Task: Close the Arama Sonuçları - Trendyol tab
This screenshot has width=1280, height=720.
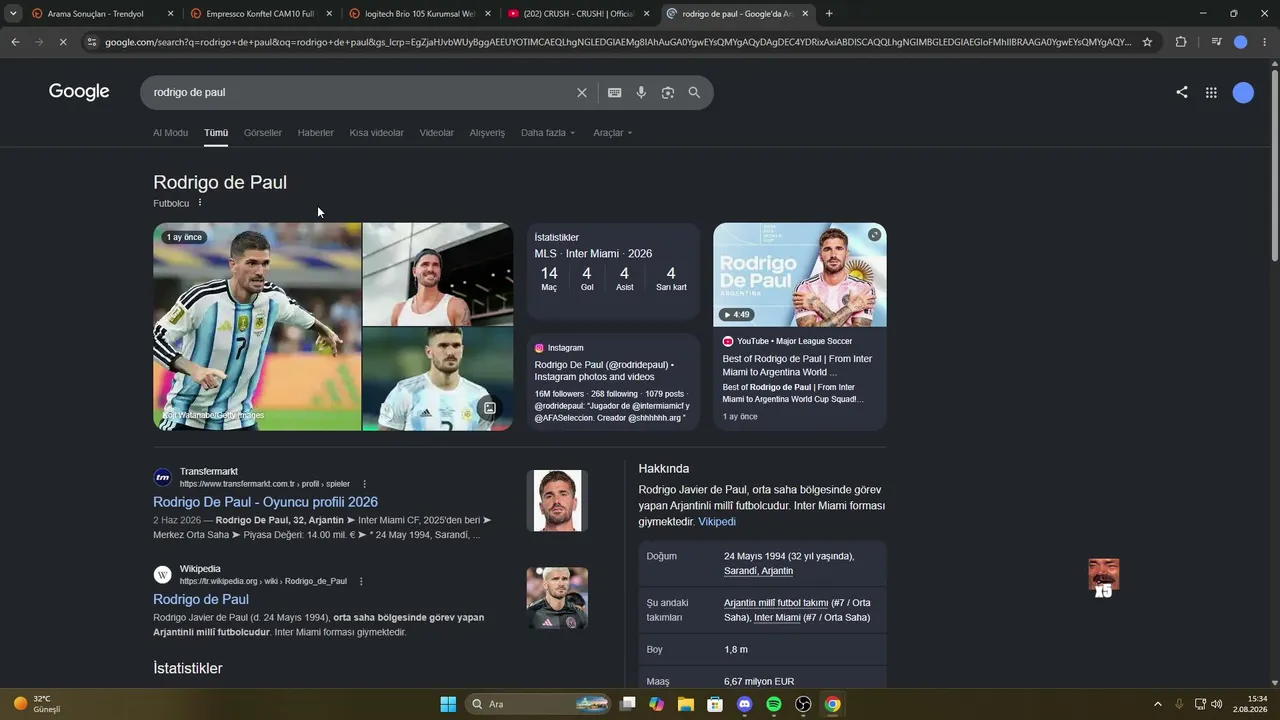Action: coord(170,14)
